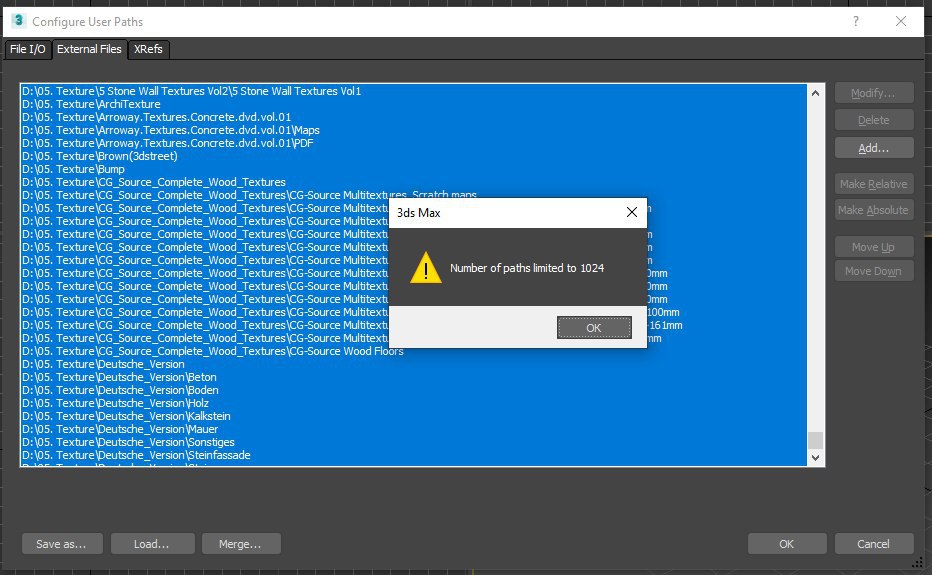Close the 3ds Max warning dialog

(632, 212)
